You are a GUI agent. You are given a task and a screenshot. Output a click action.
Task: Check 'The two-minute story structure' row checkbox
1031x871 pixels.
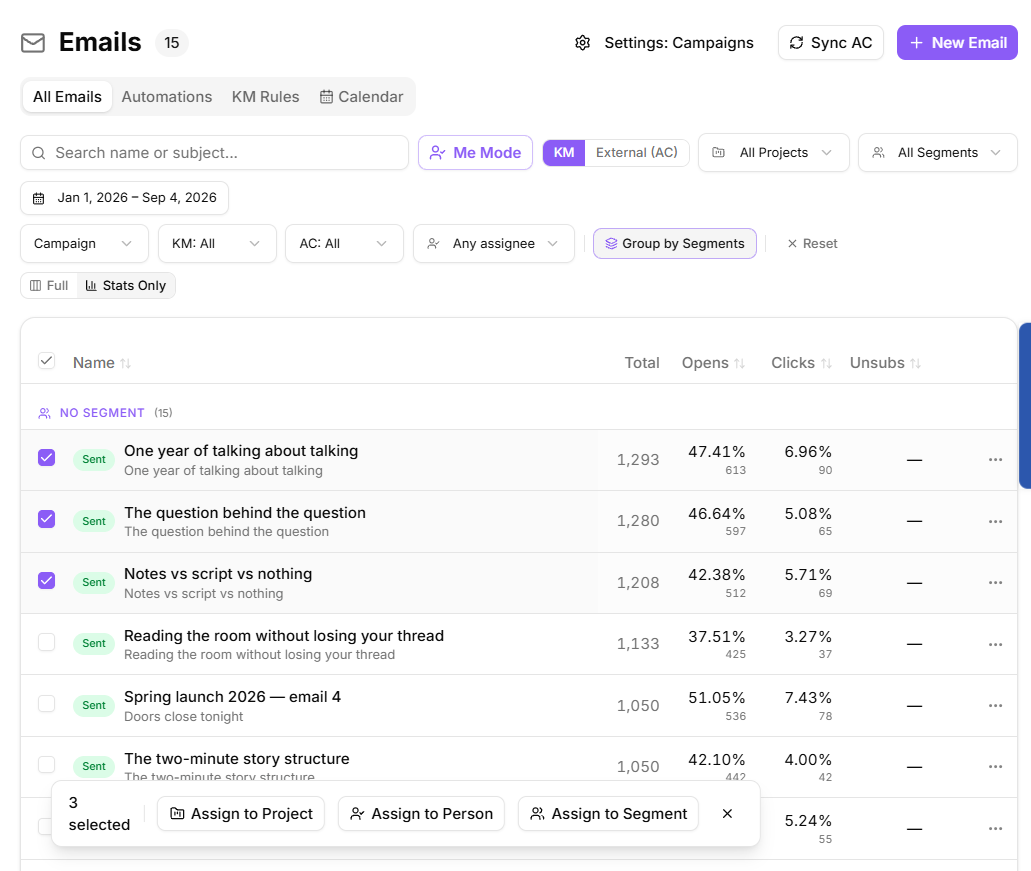pos(46,765)
